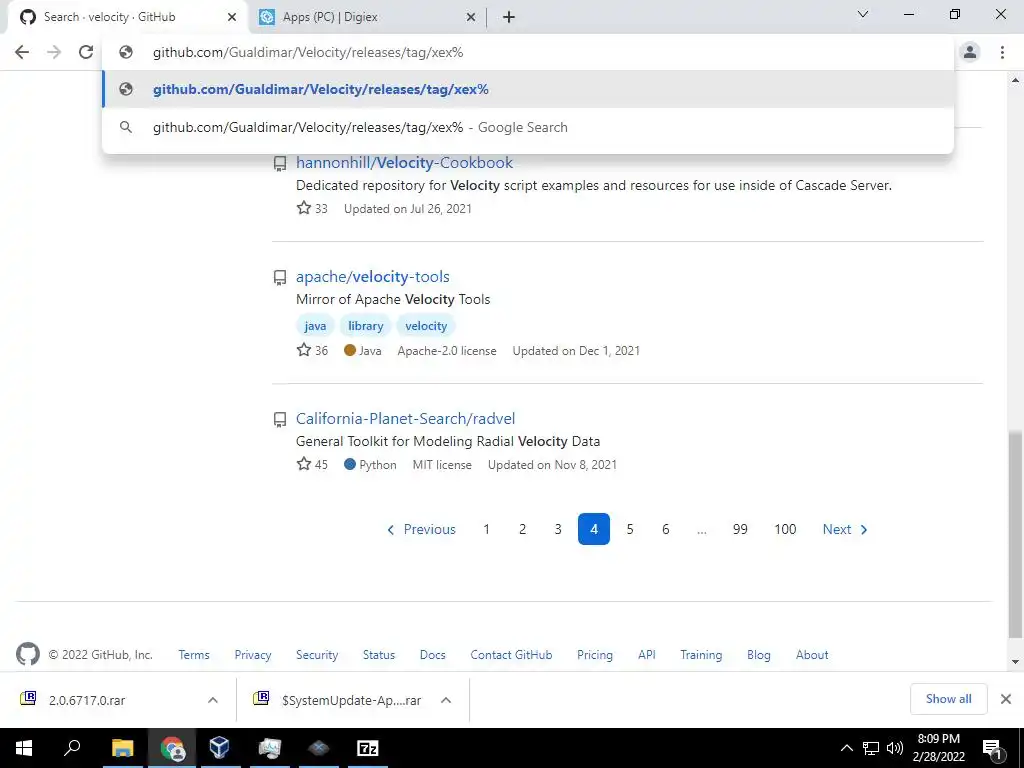Click the velocity topic tag
Image resolution: width=1024 pixels, height=768 pixels.
(426, 326)
